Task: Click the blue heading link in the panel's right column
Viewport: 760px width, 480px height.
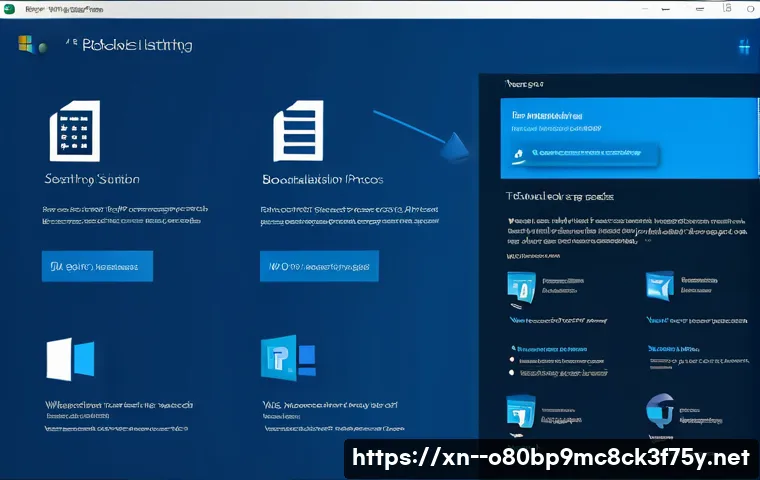Action: [x=673, y=349]
